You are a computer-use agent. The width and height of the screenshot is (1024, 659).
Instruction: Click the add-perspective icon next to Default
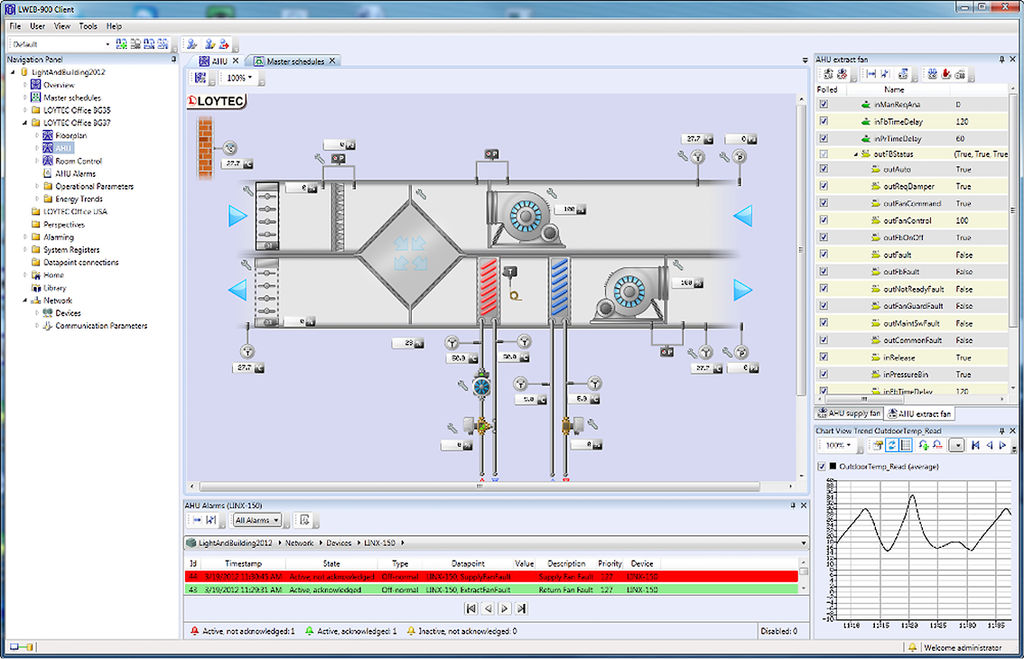[x=121, y=44]
